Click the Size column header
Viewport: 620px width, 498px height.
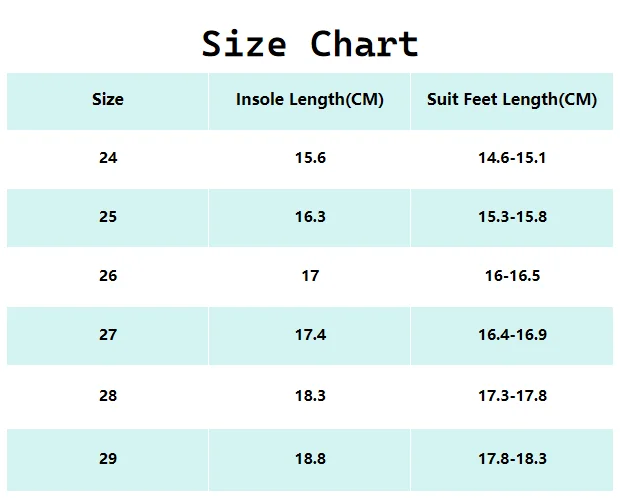108,100
